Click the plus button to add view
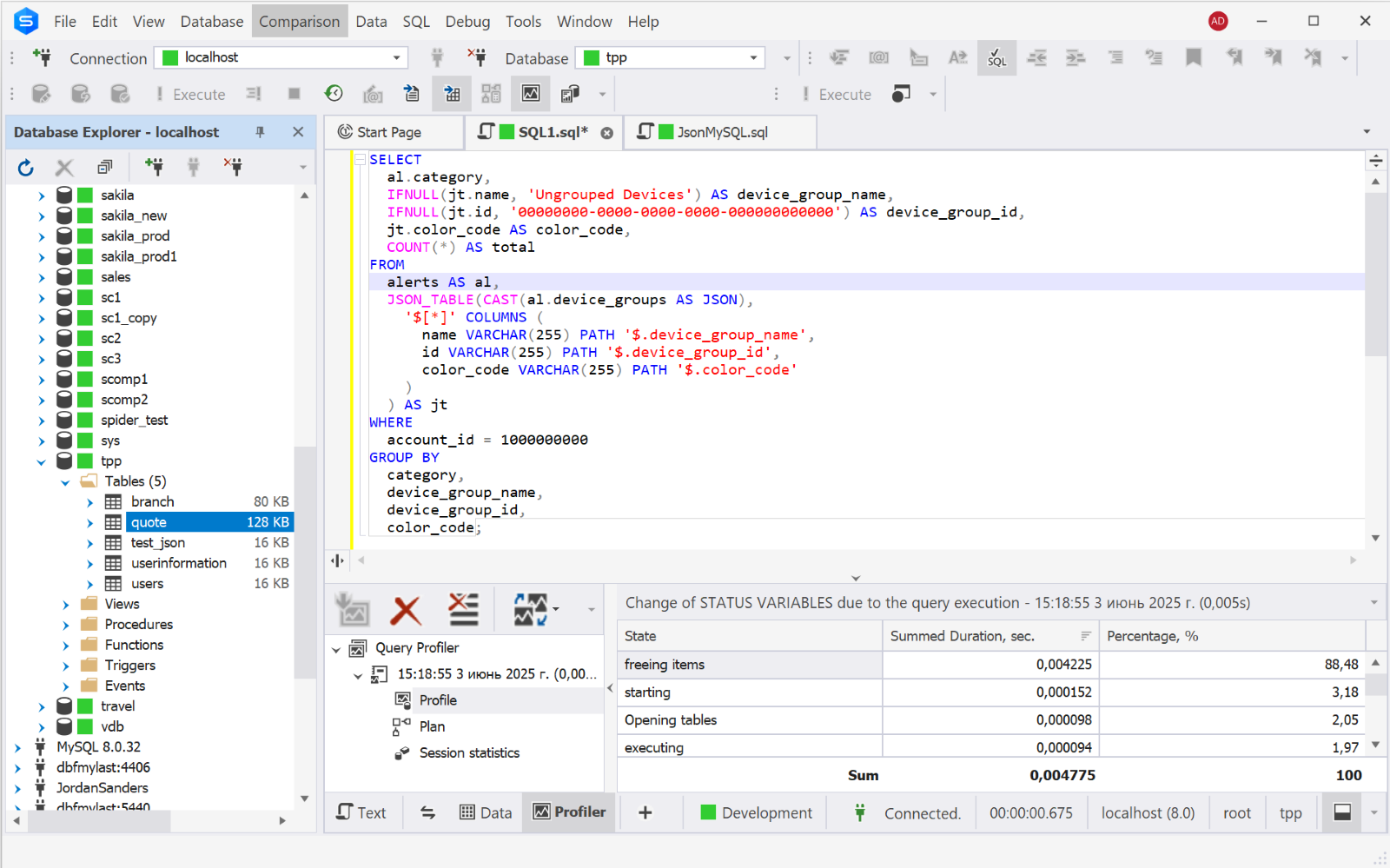The width and height of the screenshot is (1390, 868). [645, 812]
